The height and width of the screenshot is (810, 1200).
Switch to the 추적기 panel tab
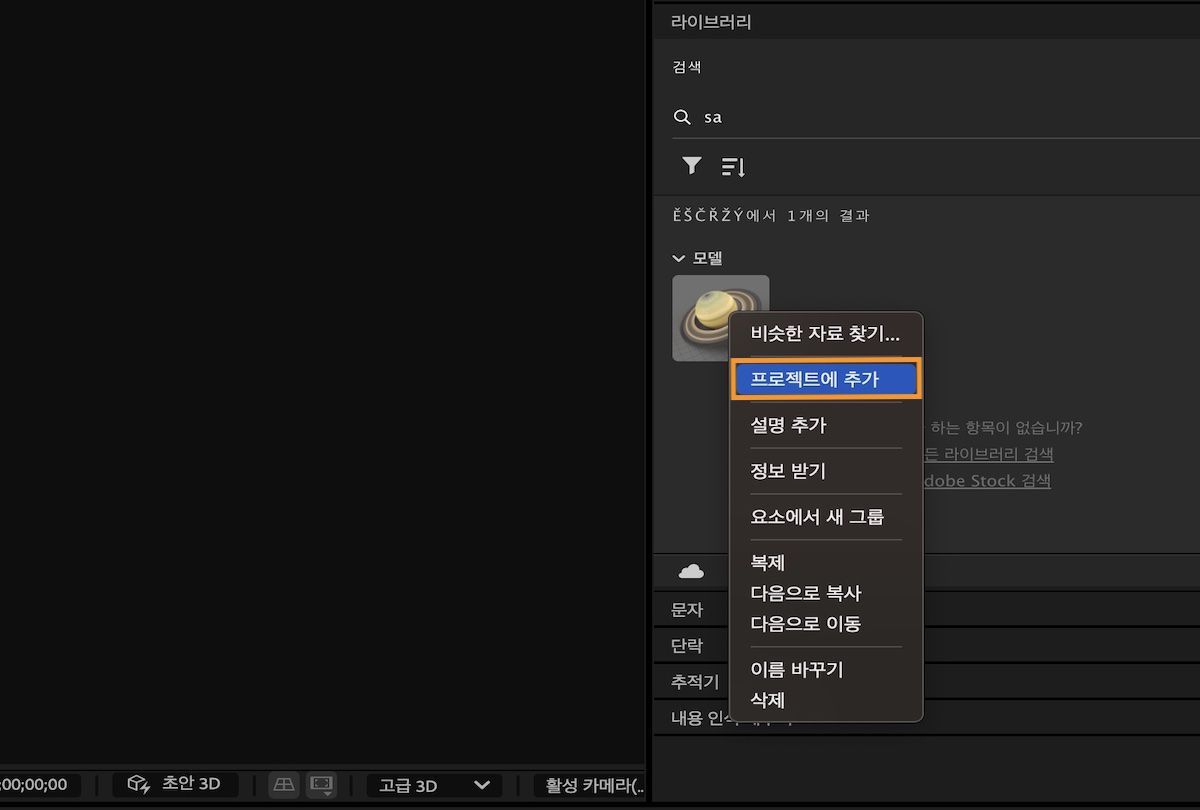pyautogui.click(x=691, y=681)
